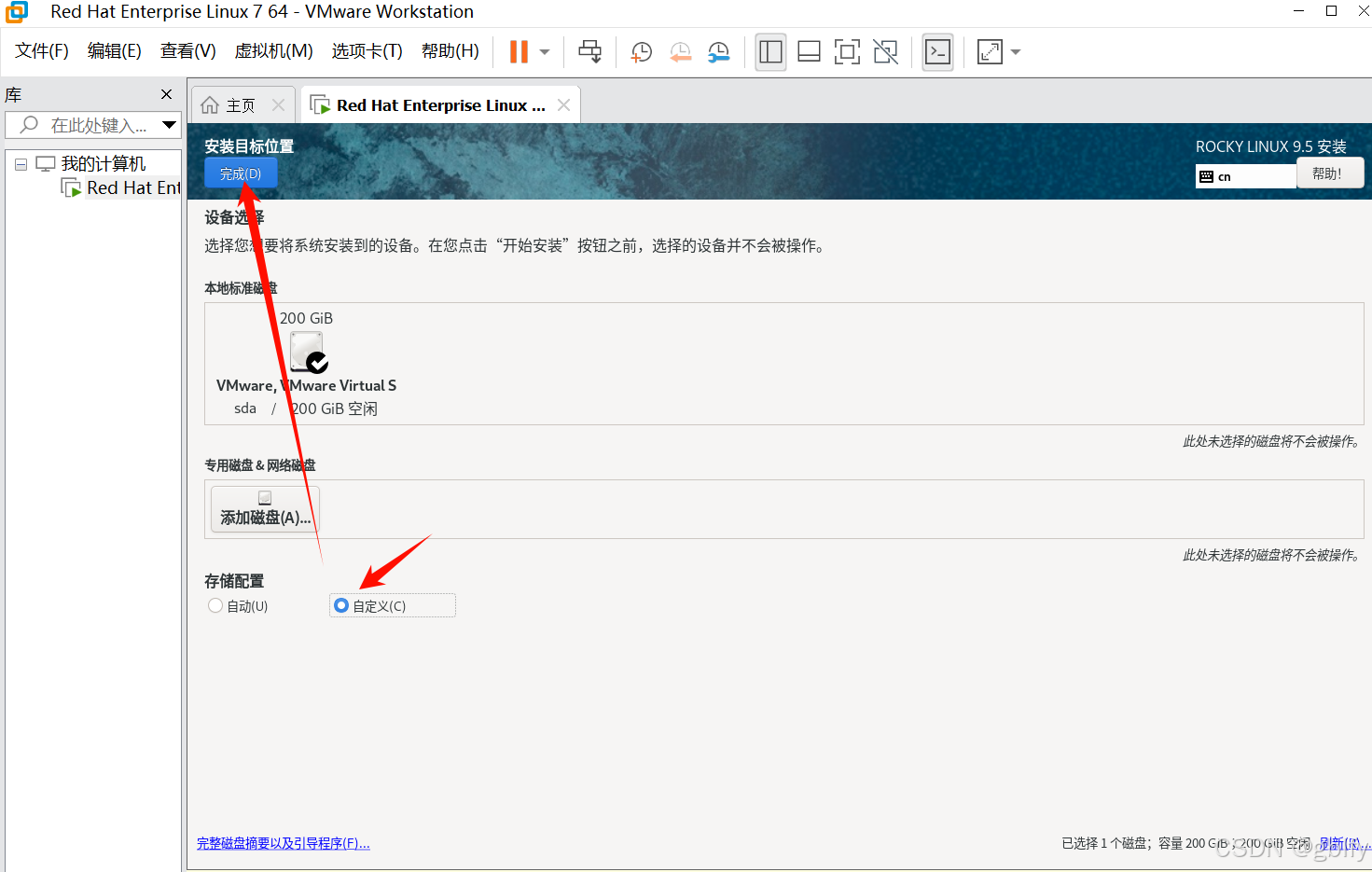
Task: Open the 文件(F) menu
Action: [x=42, y=51]
